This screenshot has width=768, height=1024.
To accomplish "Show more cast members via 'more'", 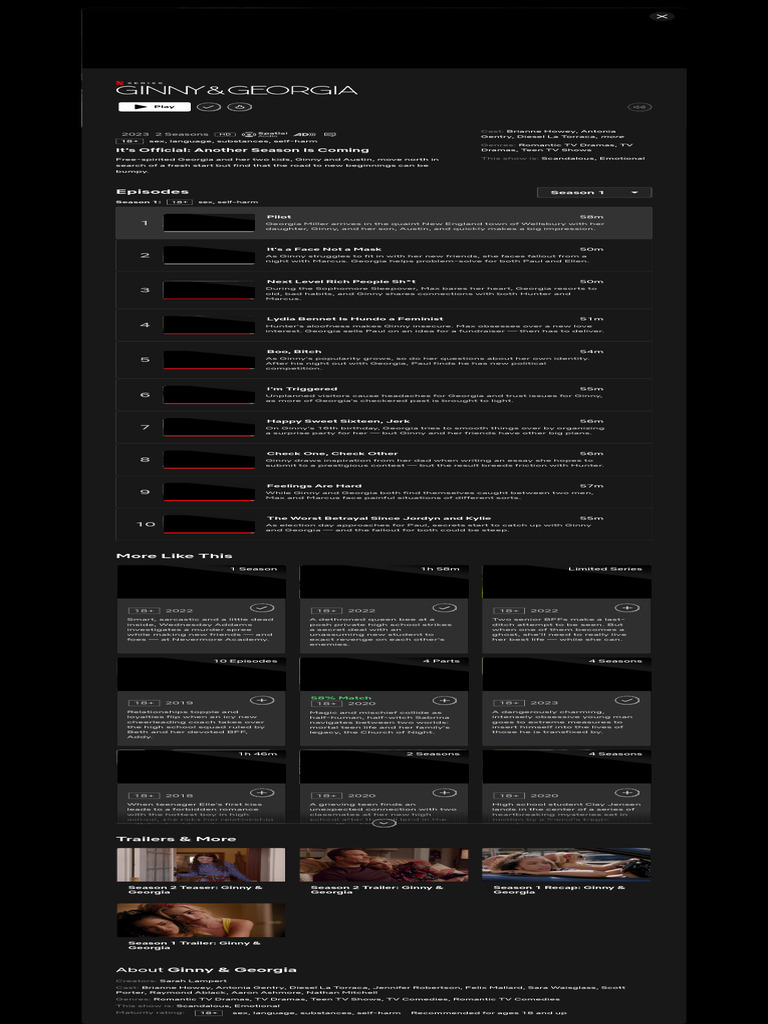I will 613,136.
